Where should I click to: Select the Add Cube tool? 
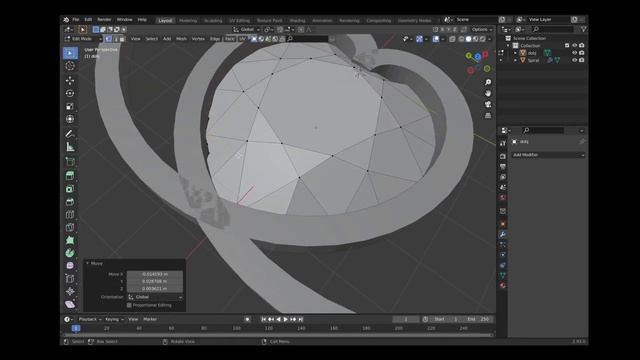tap(70, 161)
